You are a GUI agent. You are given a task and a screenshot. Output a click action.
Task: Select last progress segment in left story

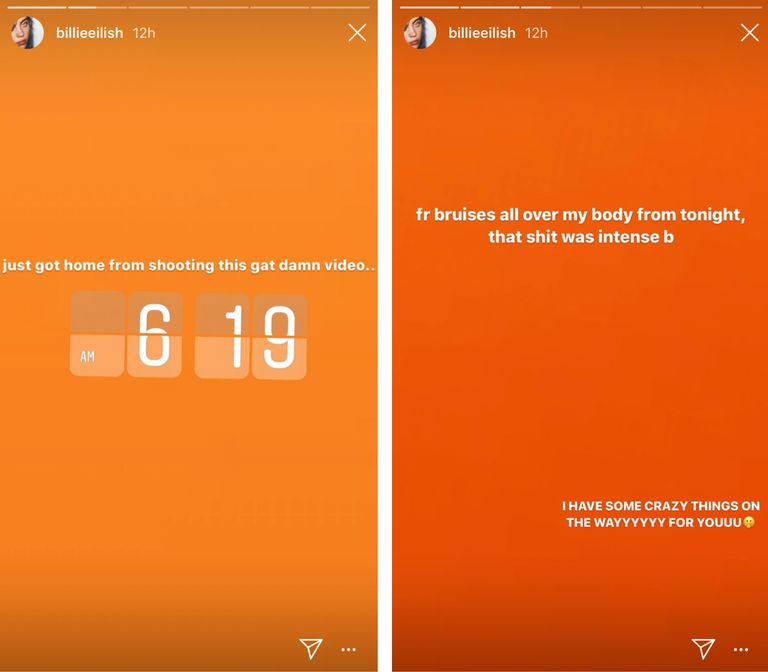(340, 7)
